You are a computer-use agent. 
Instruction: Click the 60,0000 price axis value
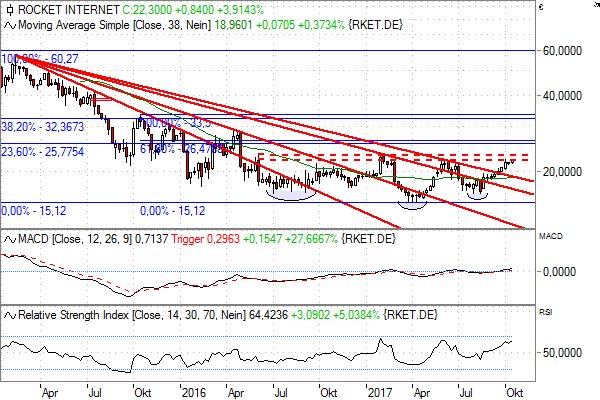point(562,51)
